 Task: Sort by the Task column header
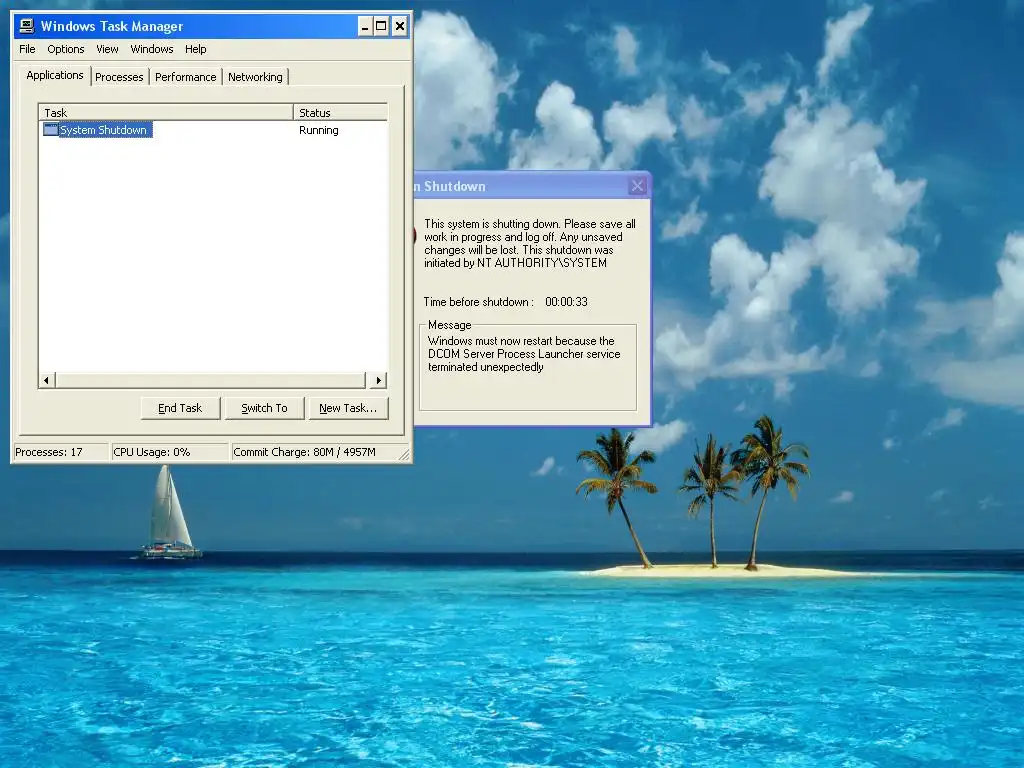166,112
